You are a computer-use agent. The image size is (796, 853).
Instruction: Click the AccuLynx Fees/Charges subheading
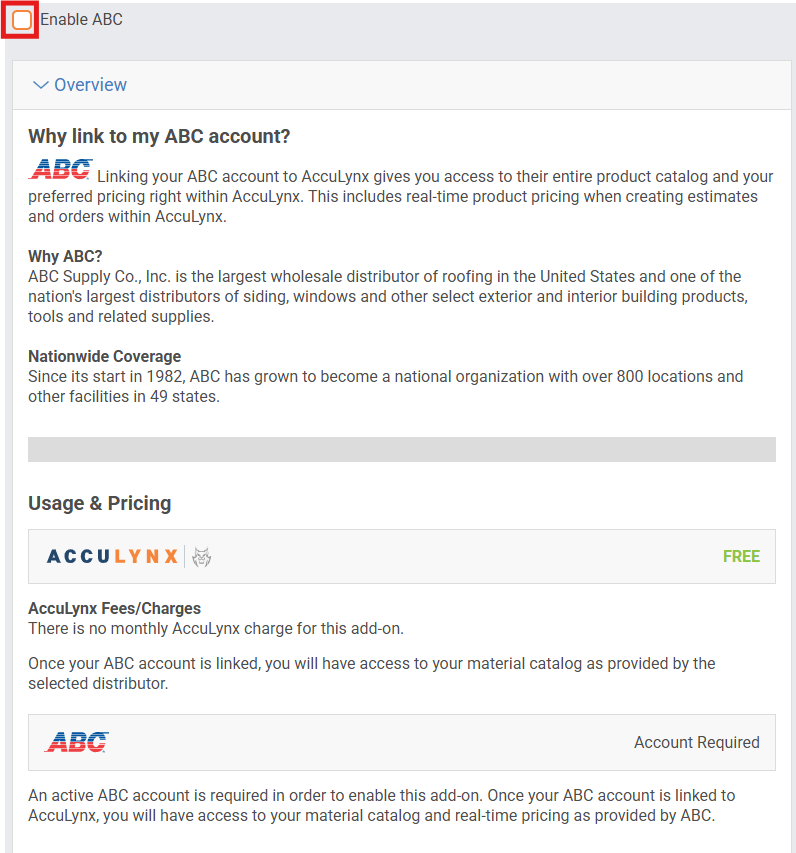[114, 608]
